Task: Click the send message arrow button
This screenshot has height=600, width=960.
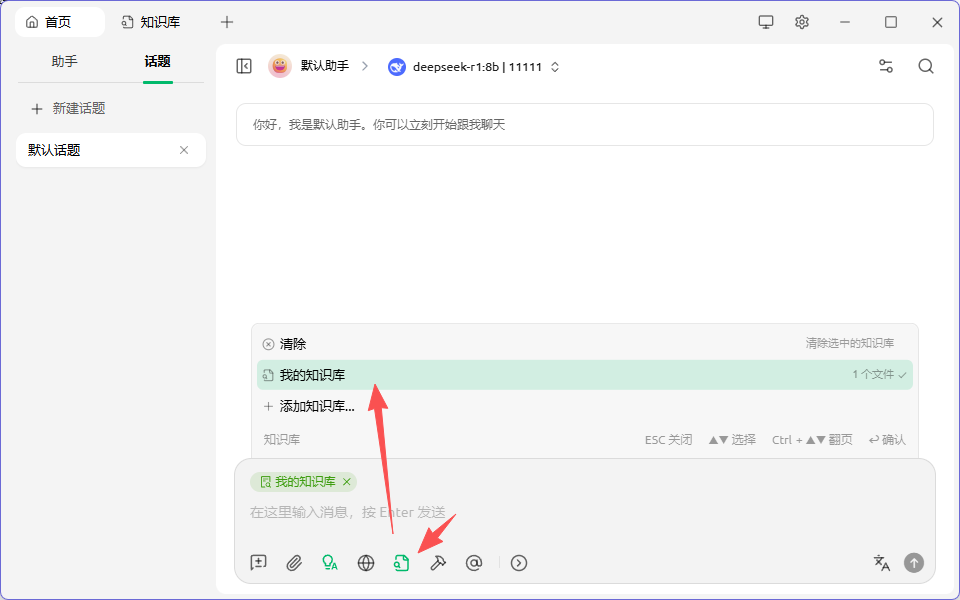Action: coord(914,563)
